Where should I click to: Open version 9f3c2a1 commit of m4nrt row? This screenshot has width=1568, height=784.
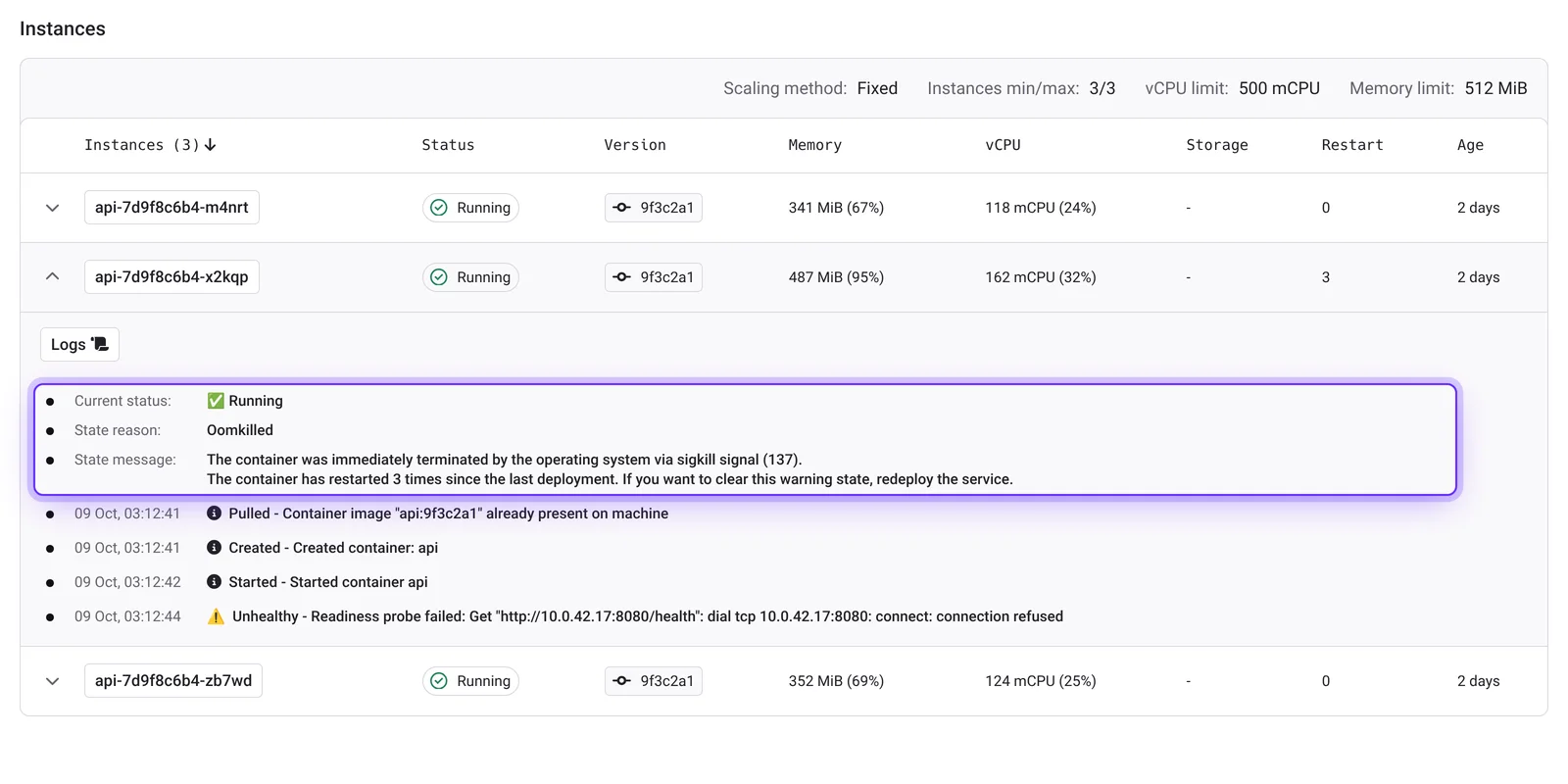pyautogui.click(x=654, y=208)
